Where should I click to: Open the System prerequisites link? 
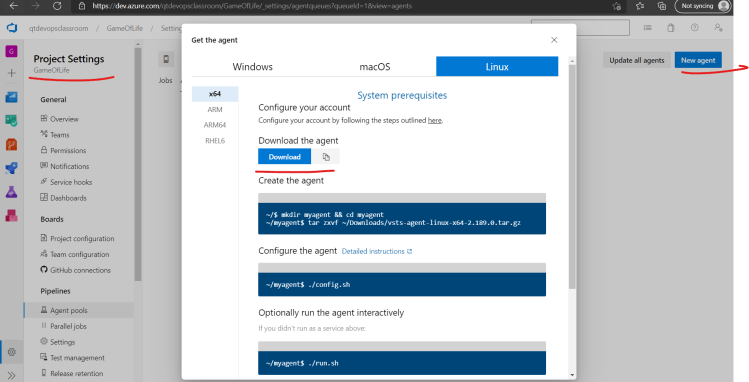tap(402, 95)
